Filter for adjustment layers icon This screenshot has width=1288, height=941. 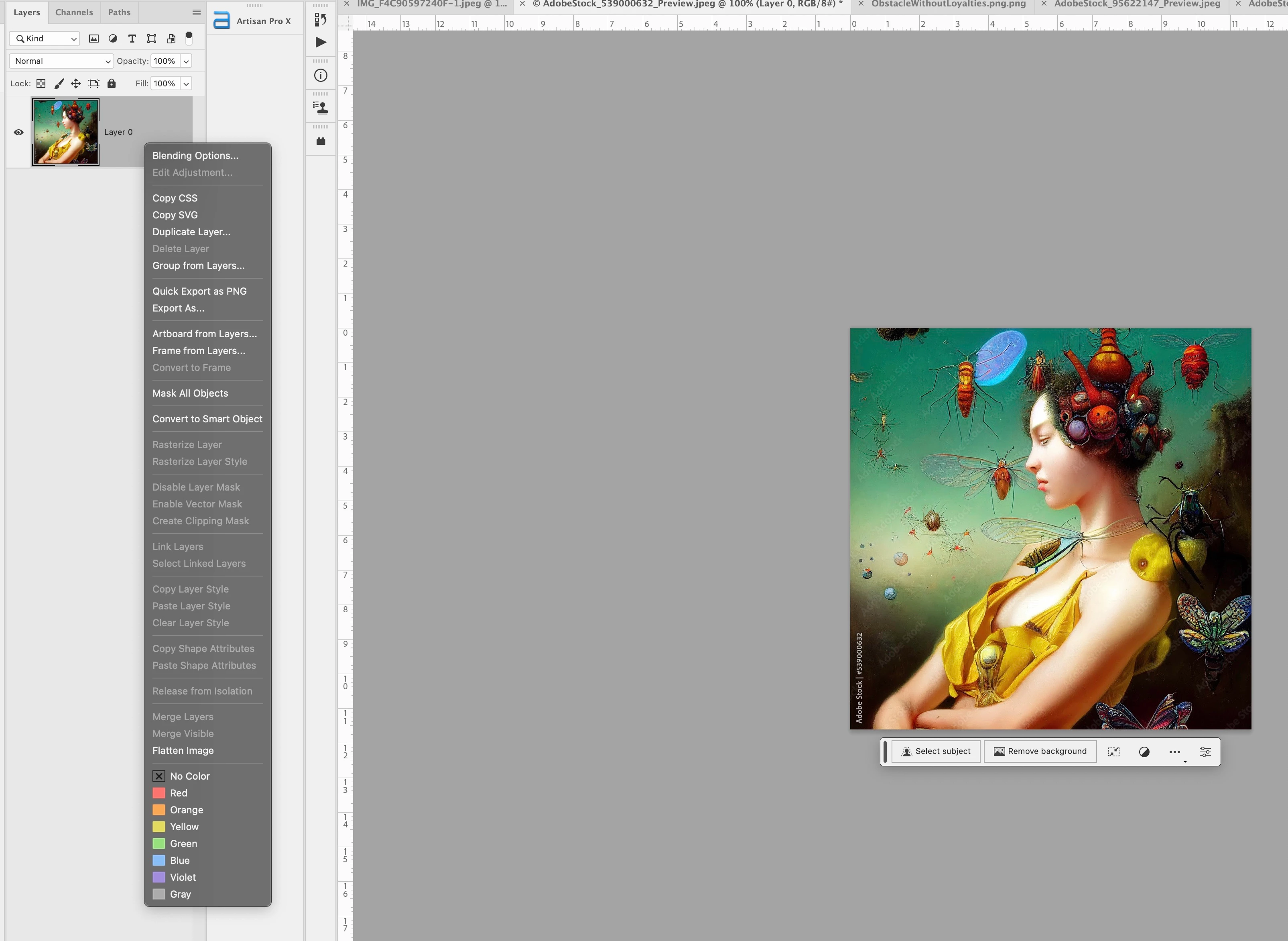[x=113, y=39]
